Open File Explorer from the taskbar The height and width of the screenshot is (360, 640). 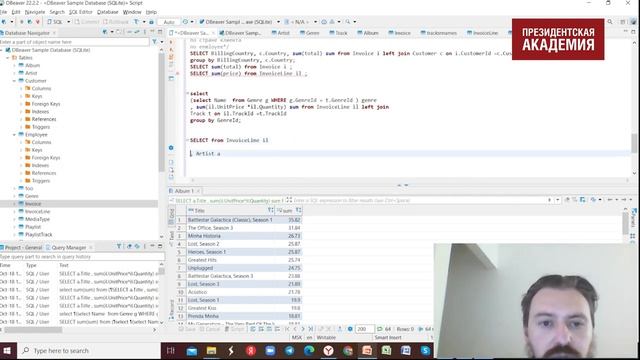click(211, 351)
